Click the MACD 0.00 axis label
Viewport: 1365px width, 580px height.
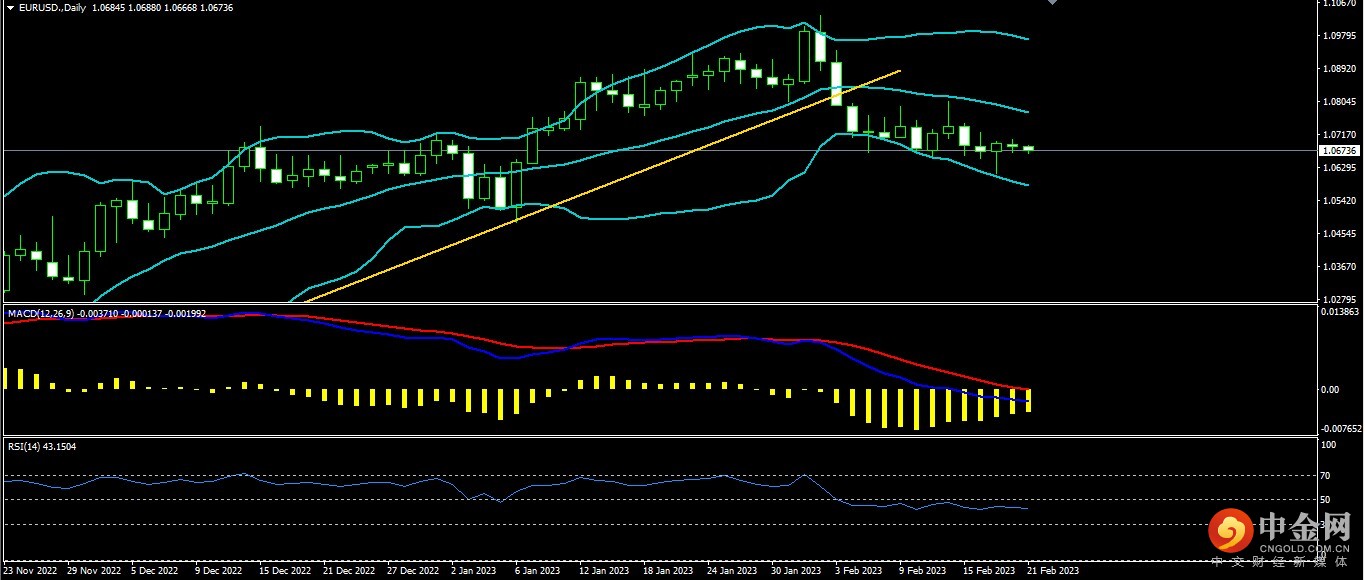[x=1331, y=389]
